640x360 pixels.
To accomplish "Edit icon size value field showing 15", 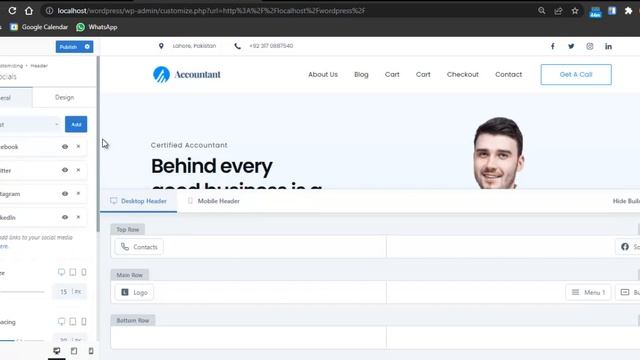I will click(63, 291).
